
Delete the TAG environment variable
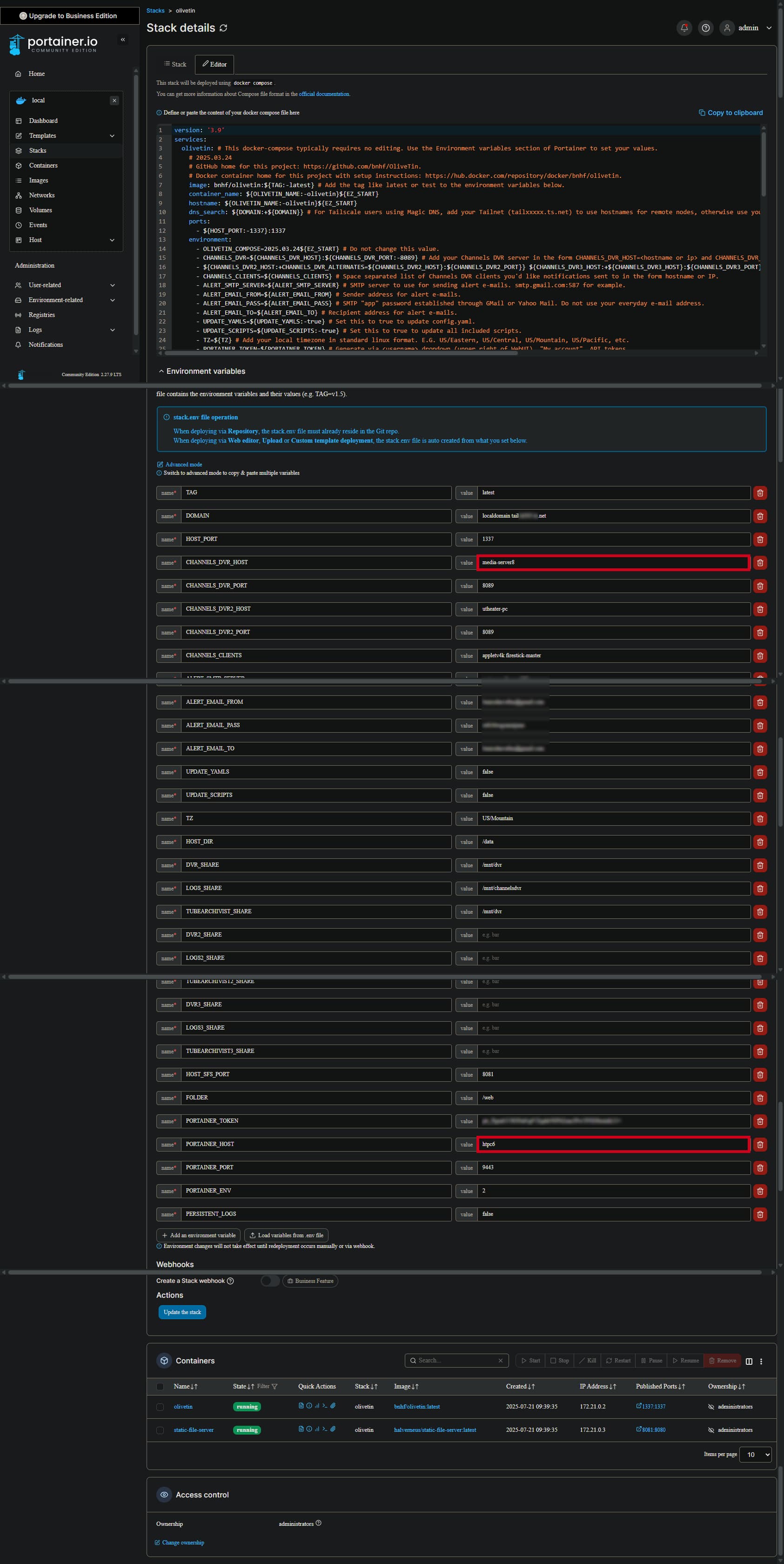(x=760, y=493)
